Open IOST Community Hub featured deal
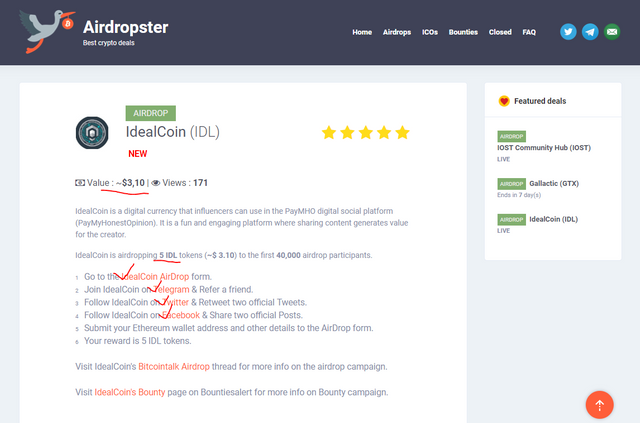 [x=544, y=148]
